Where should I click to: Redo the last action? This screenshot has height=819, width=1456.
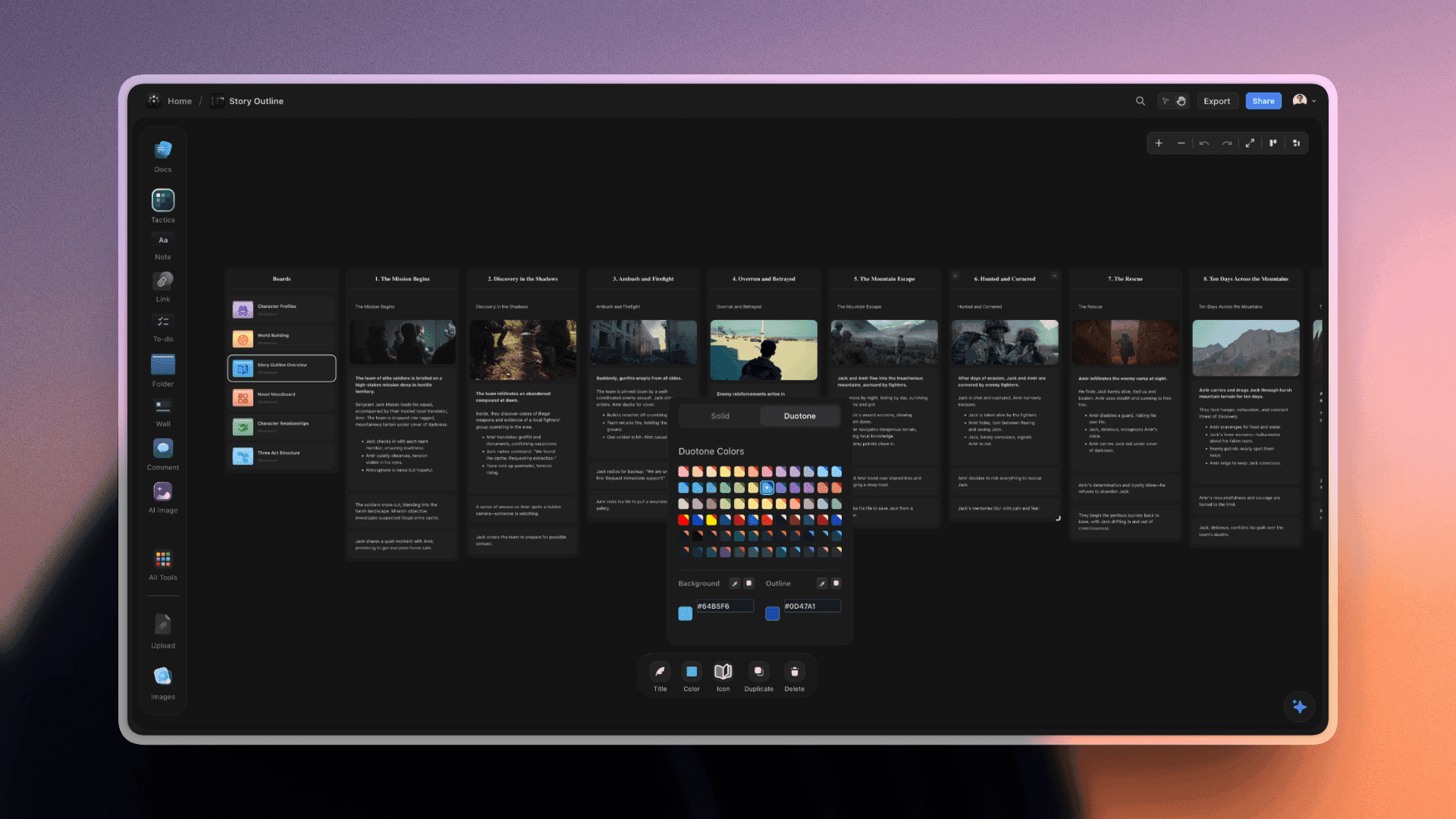[1227, 143]
